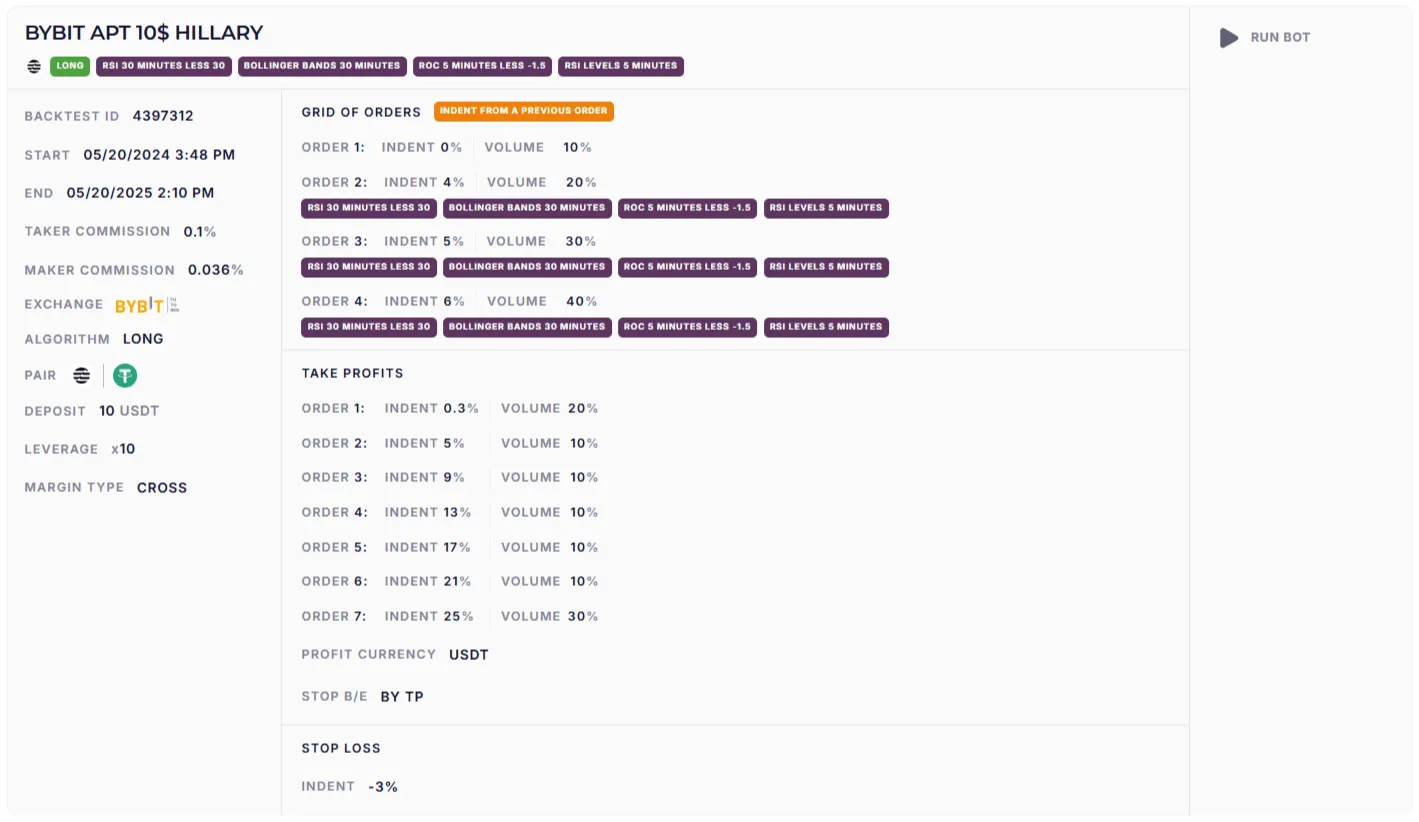Image resolution: width=1419 pixels, height=822 pixels.
Task: Click the header RSI Levels 5 Minutes tag
Action: click(x=620, y=66)
